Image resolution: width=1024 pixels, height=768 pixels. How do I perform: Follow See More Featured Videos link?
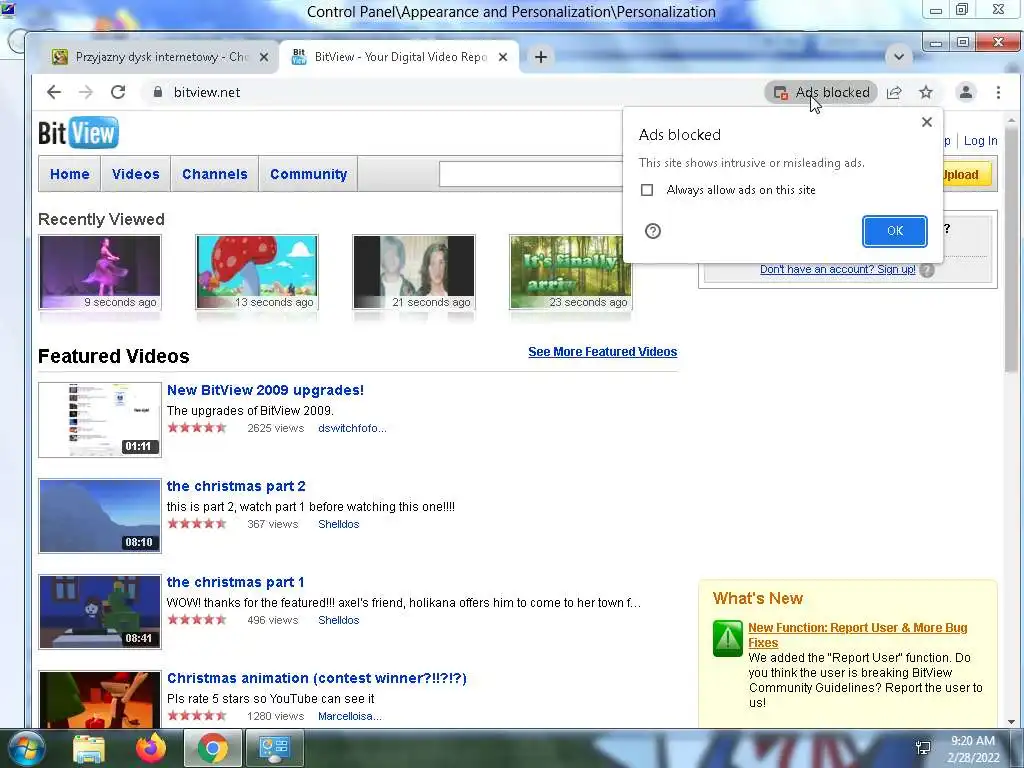(602, 352)
